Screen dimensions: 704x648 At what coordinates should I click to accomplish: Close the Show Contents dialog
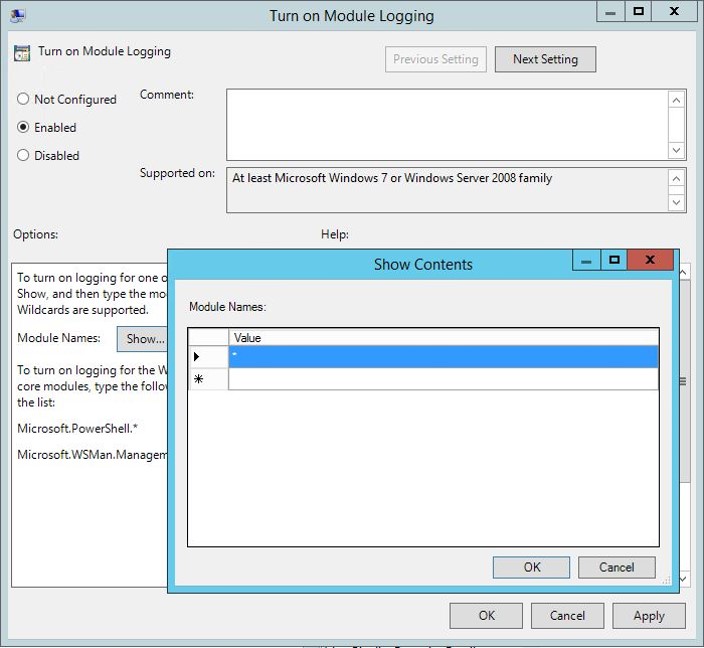[650, 260]
